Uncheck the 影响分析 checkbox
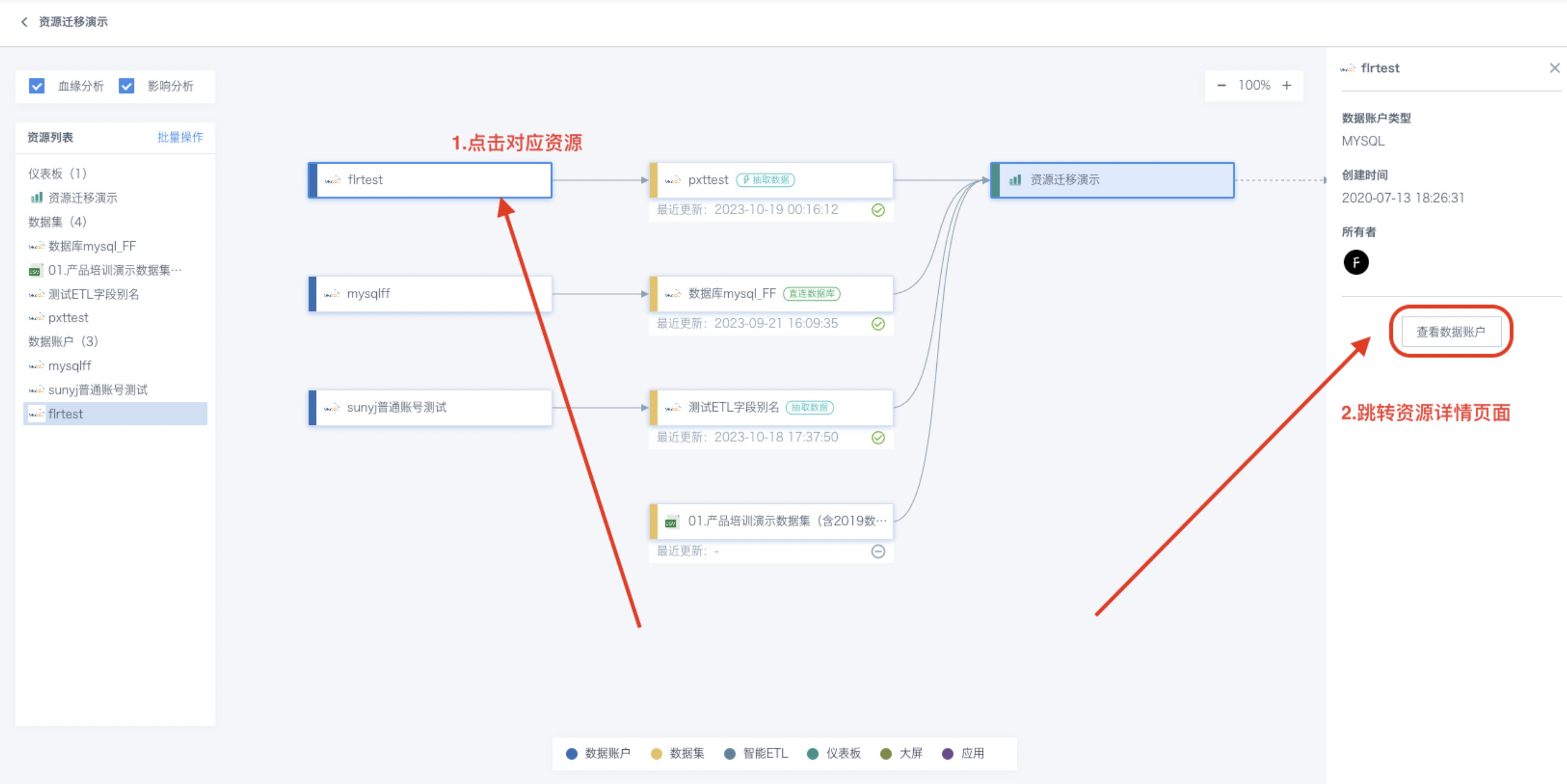 pyautogui.click(x=126, y=86)
